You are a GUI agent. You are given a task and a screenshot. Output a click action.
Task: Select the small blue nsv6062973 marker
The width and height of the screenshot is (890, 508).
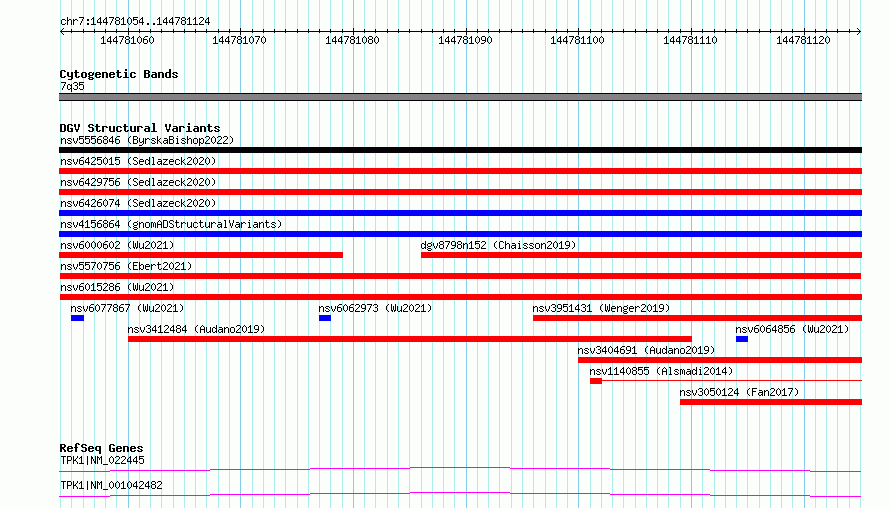pyautogui.click(x=325, y=318)
